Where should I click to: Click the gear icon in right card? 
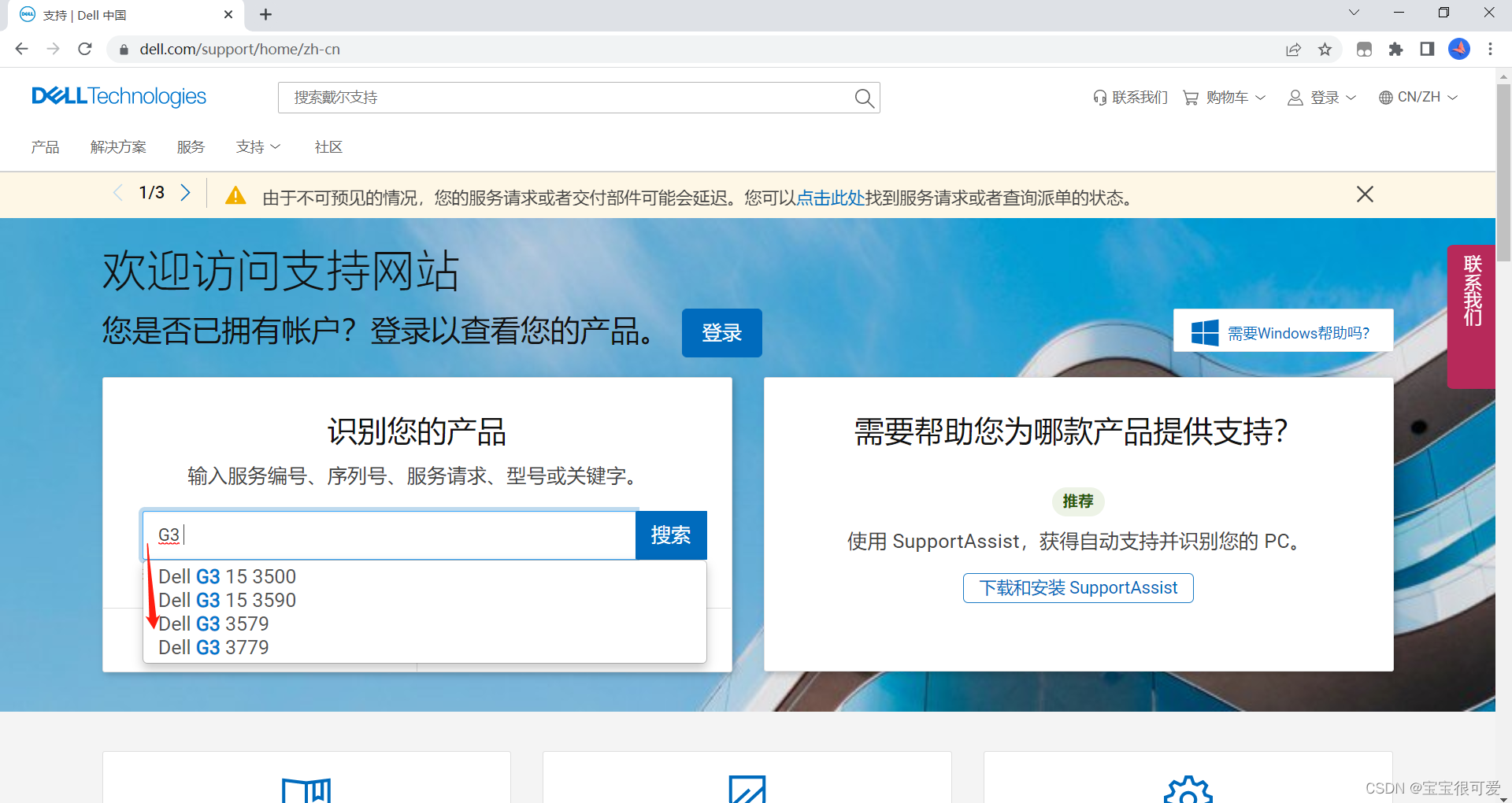click(x=1188, y=790)
